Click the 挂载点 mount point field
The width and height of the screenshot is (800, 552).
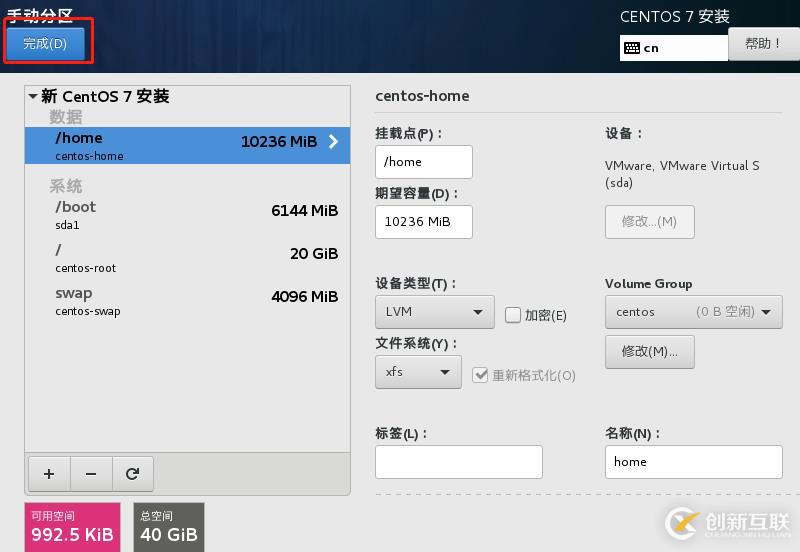(423, 162)
